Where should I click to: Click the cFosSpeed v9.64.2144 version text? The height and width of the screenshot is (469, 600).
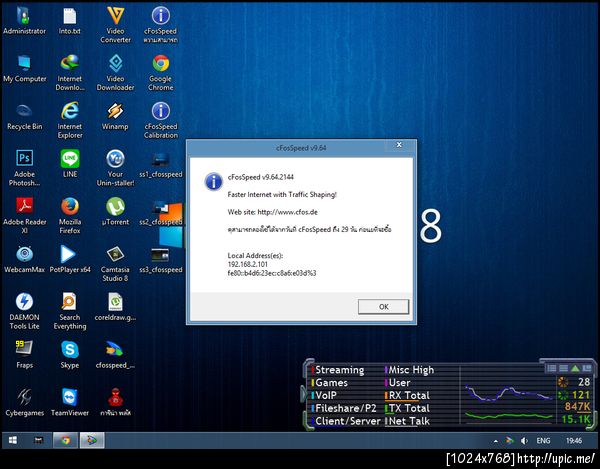click(261, 177)
